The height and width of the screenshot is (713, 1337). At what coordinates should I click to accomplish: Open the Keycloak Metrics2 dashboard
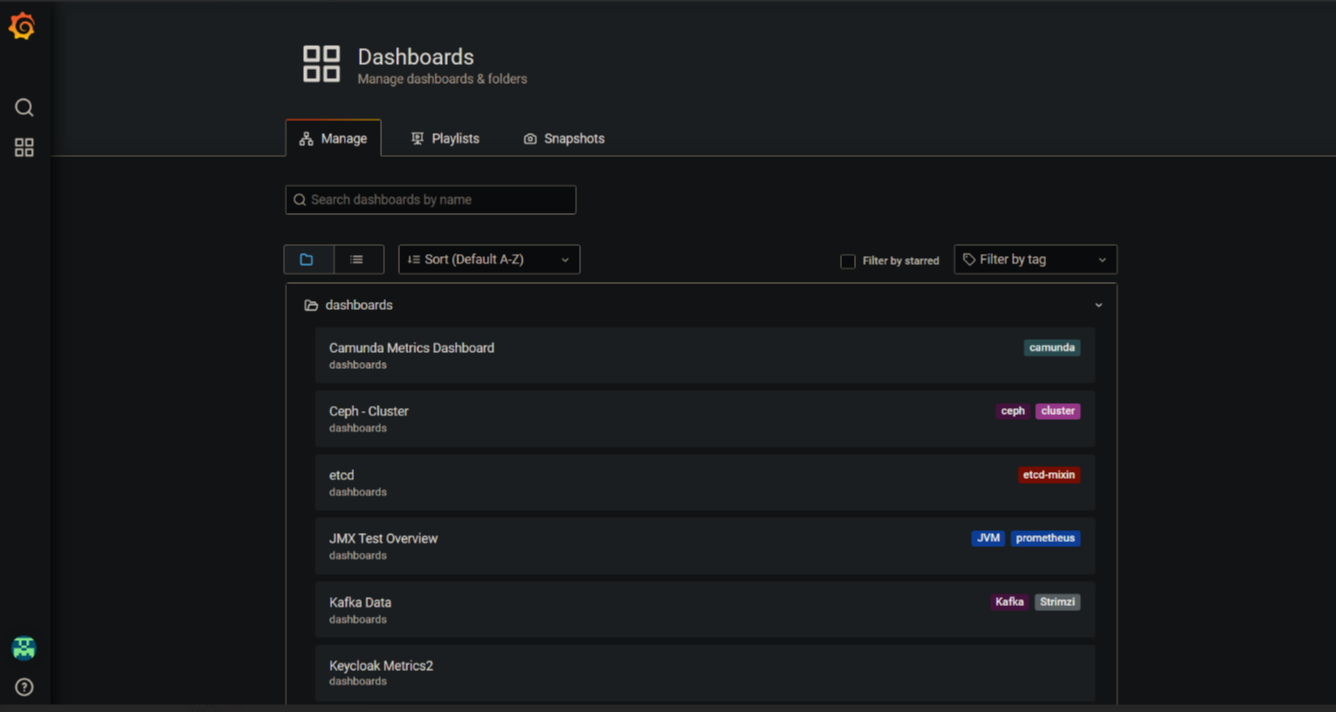point(705,673)
